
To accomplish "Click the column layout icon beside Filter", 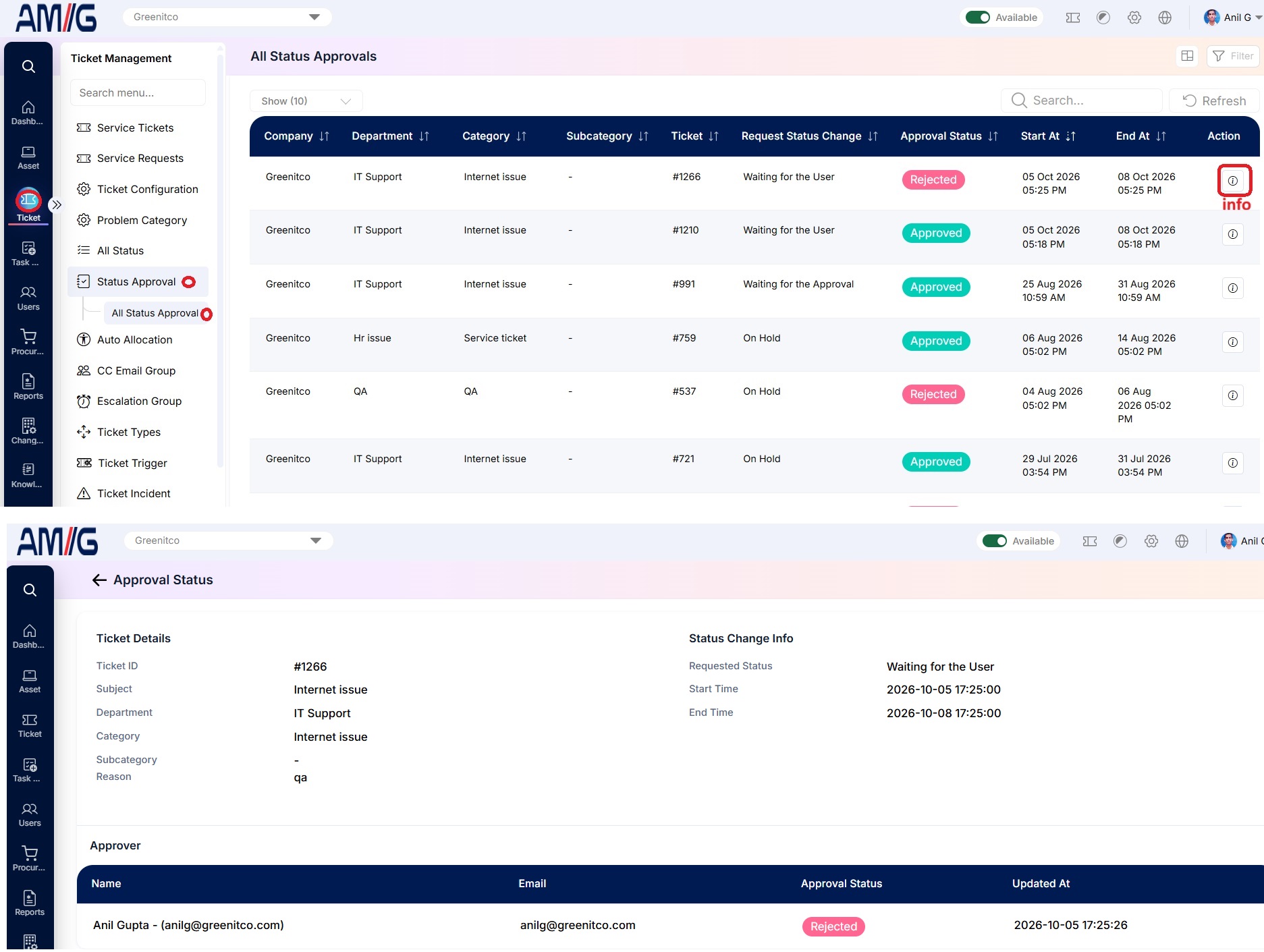I will pyautogui.click(x=1187, y=56).
